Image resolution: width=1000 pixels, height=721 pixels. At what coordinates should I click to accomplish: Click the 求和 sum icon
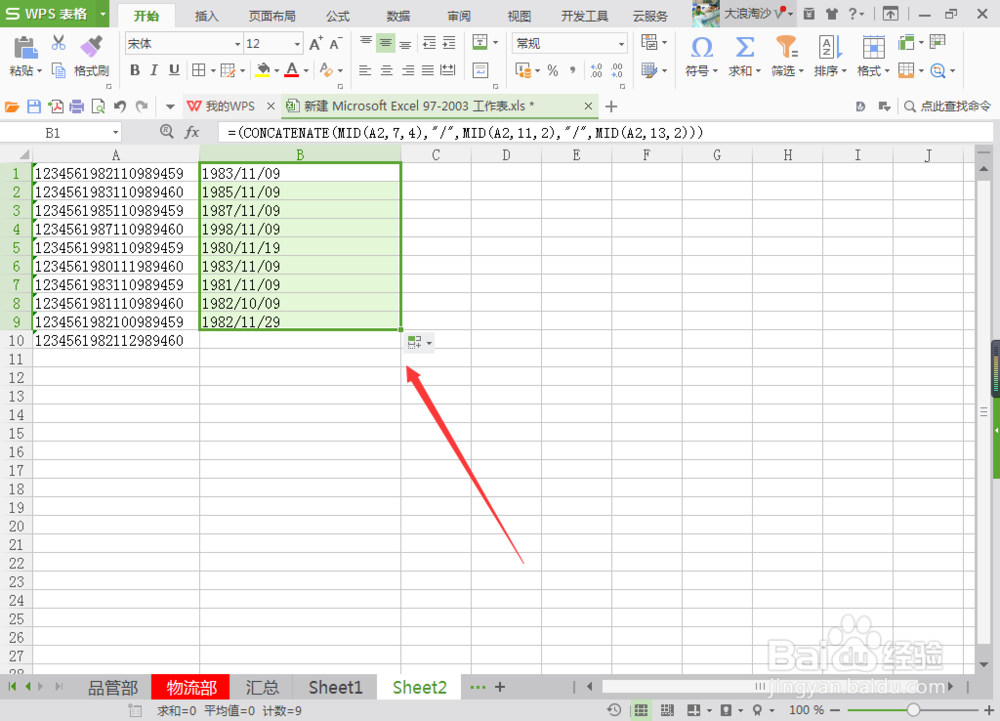tap(744, 48)
